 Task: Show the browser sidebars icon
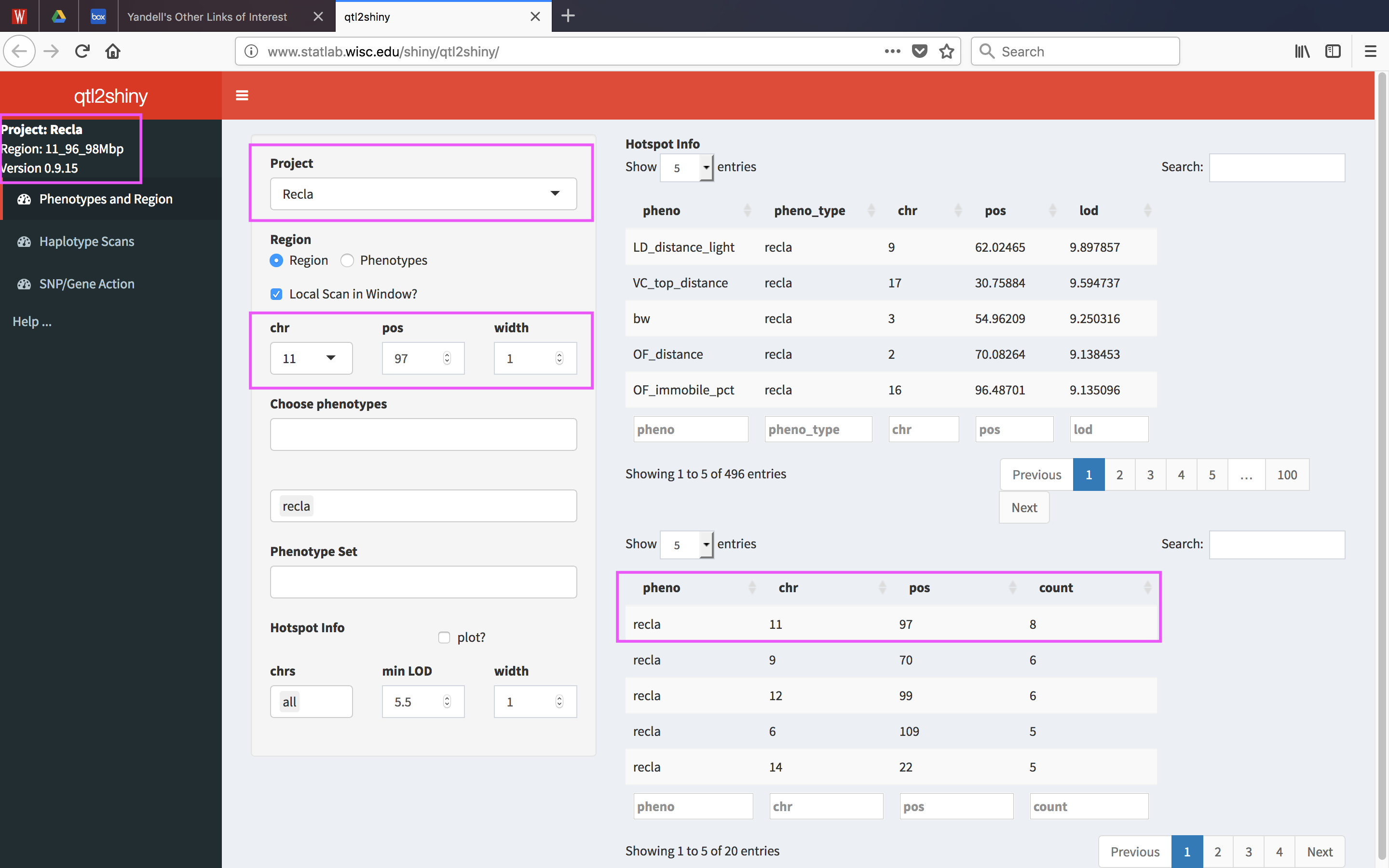pyautogui.click(x=1333, y=51)
